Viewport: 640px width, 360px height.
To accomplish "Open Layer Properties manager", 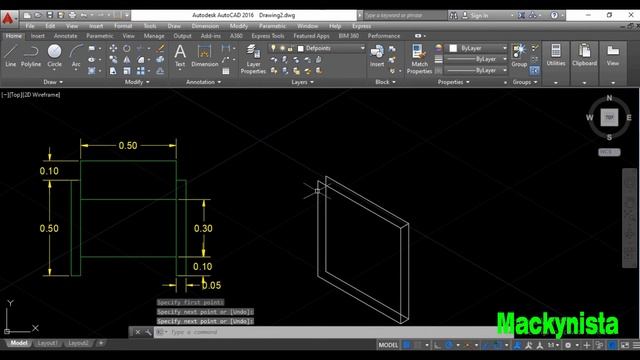I will tap(253, 59).
